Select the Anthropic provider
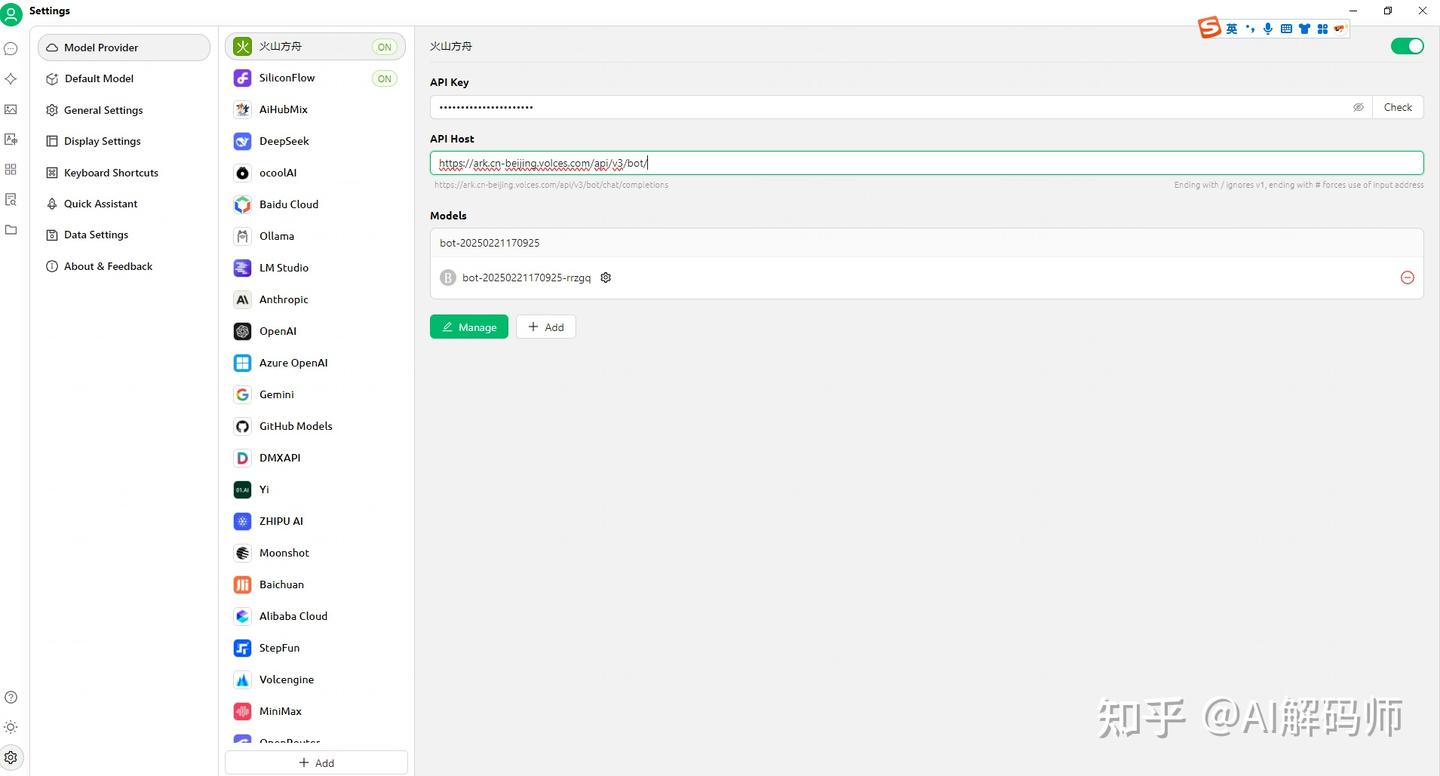The image size is (1440, 776). (315, 299)
